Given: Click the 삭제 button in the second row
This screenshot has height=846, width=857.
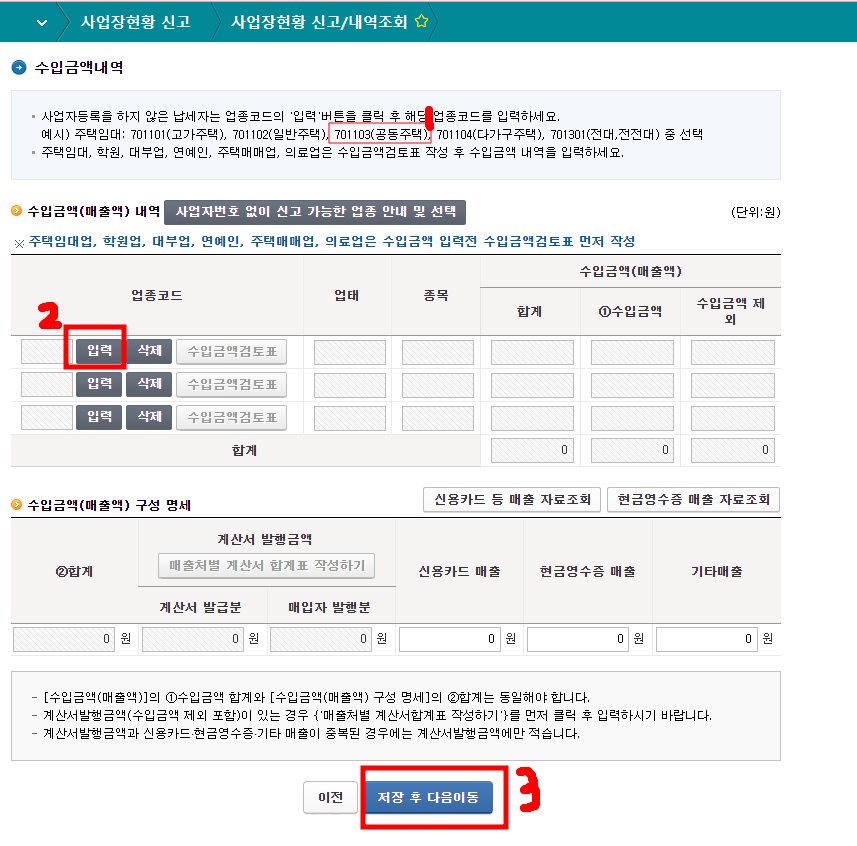Looking at the screenshot, I should [148, 384].
